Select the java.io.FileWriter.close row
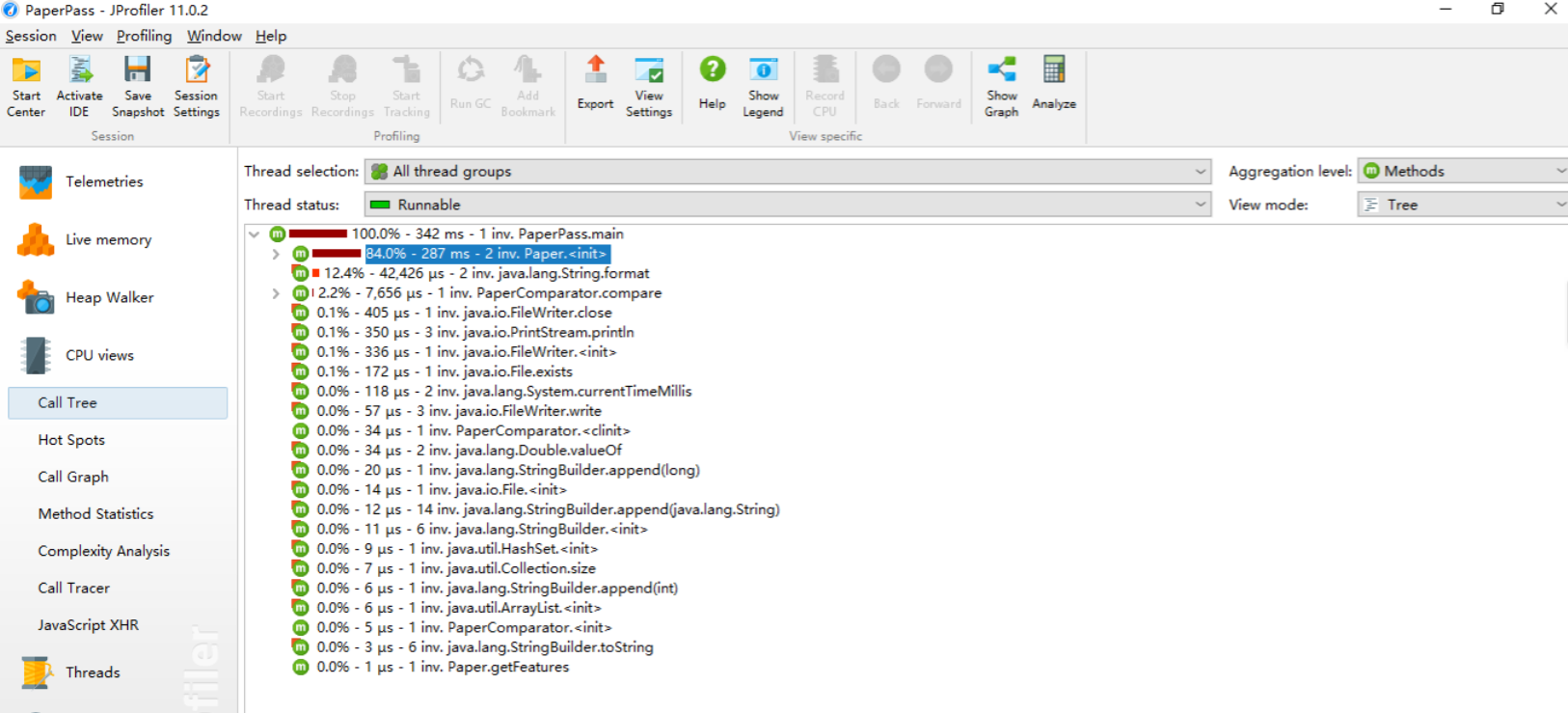Viewport: 1568px width, 713px height. tap(452, 313)
